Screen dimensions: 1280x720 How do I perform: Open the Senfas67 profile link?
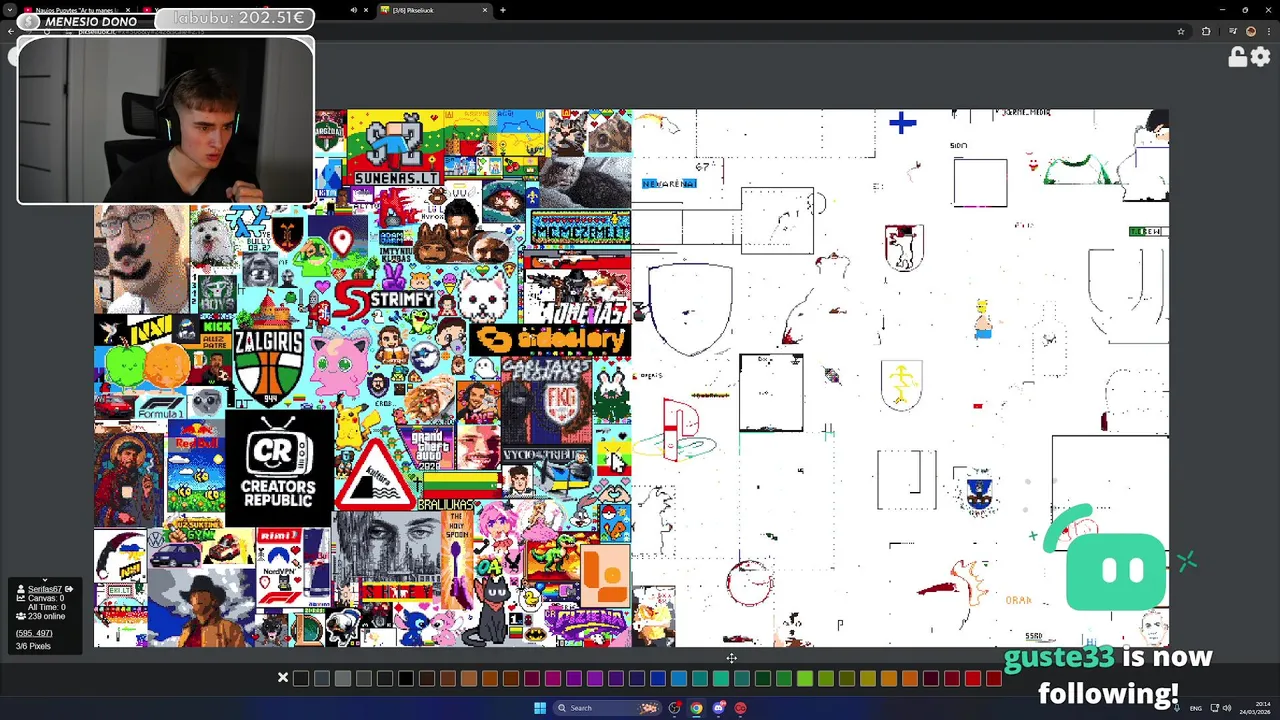44,589
